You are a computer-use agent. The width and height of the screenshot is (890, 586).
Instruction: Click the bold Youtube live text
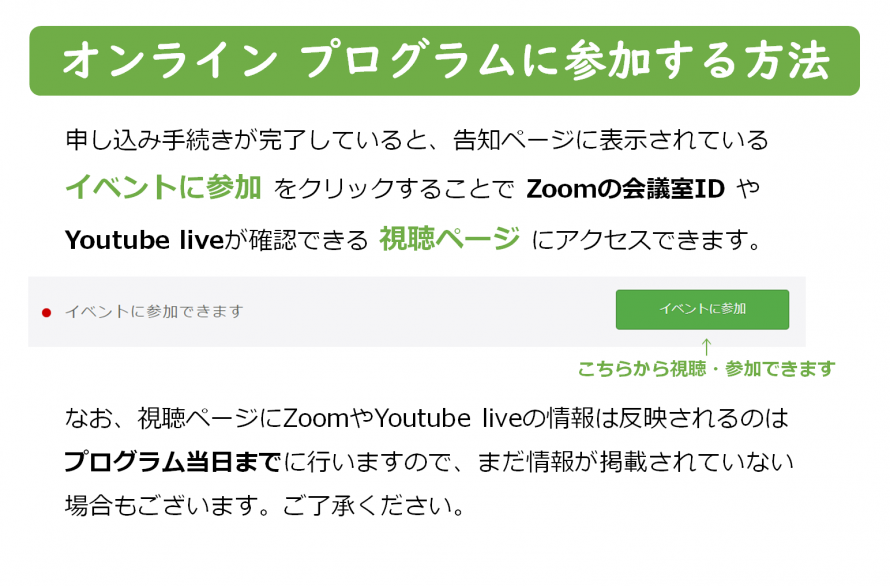[144, 240]
